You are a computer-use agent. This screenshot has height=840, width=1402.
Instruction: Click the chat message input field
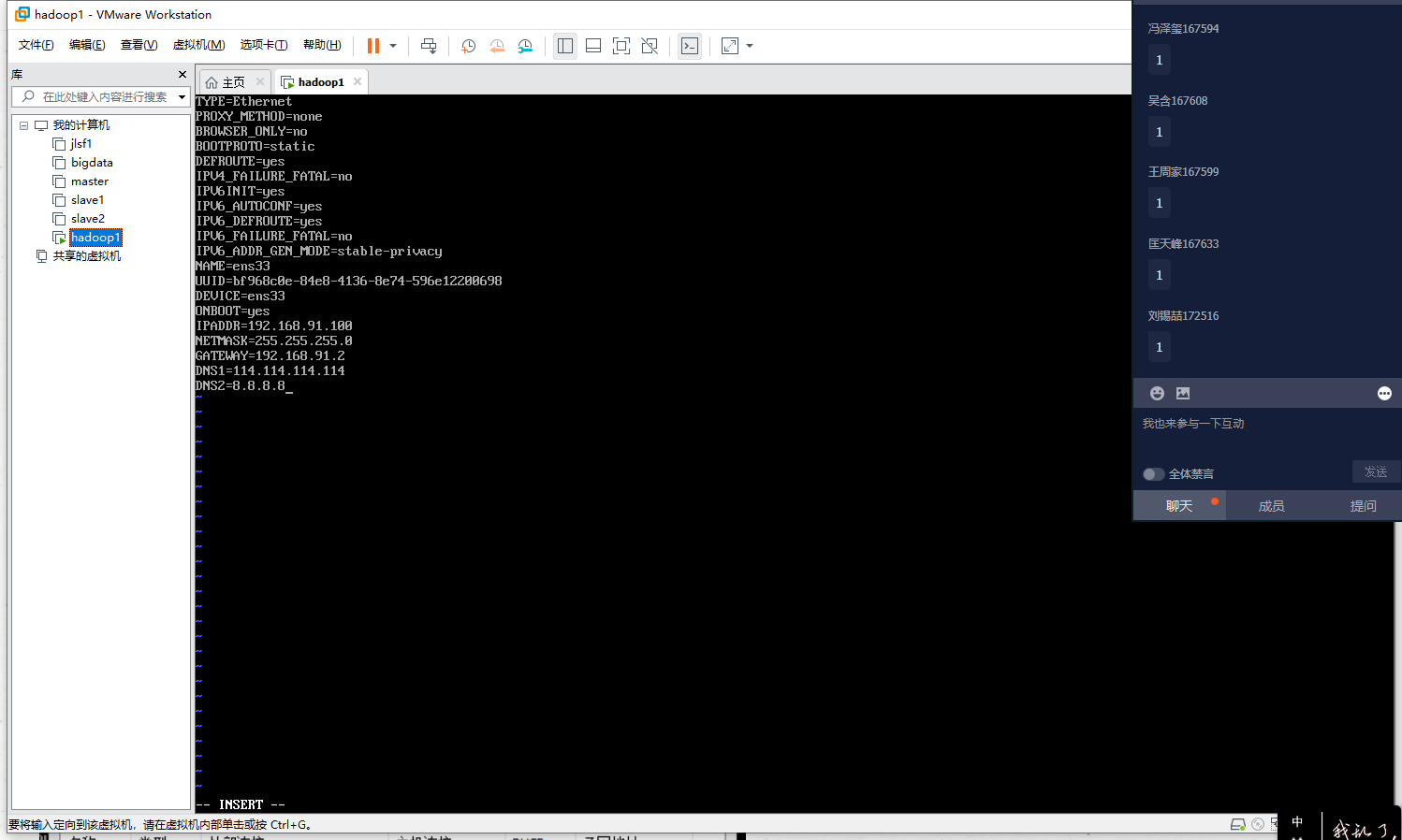1267,434
